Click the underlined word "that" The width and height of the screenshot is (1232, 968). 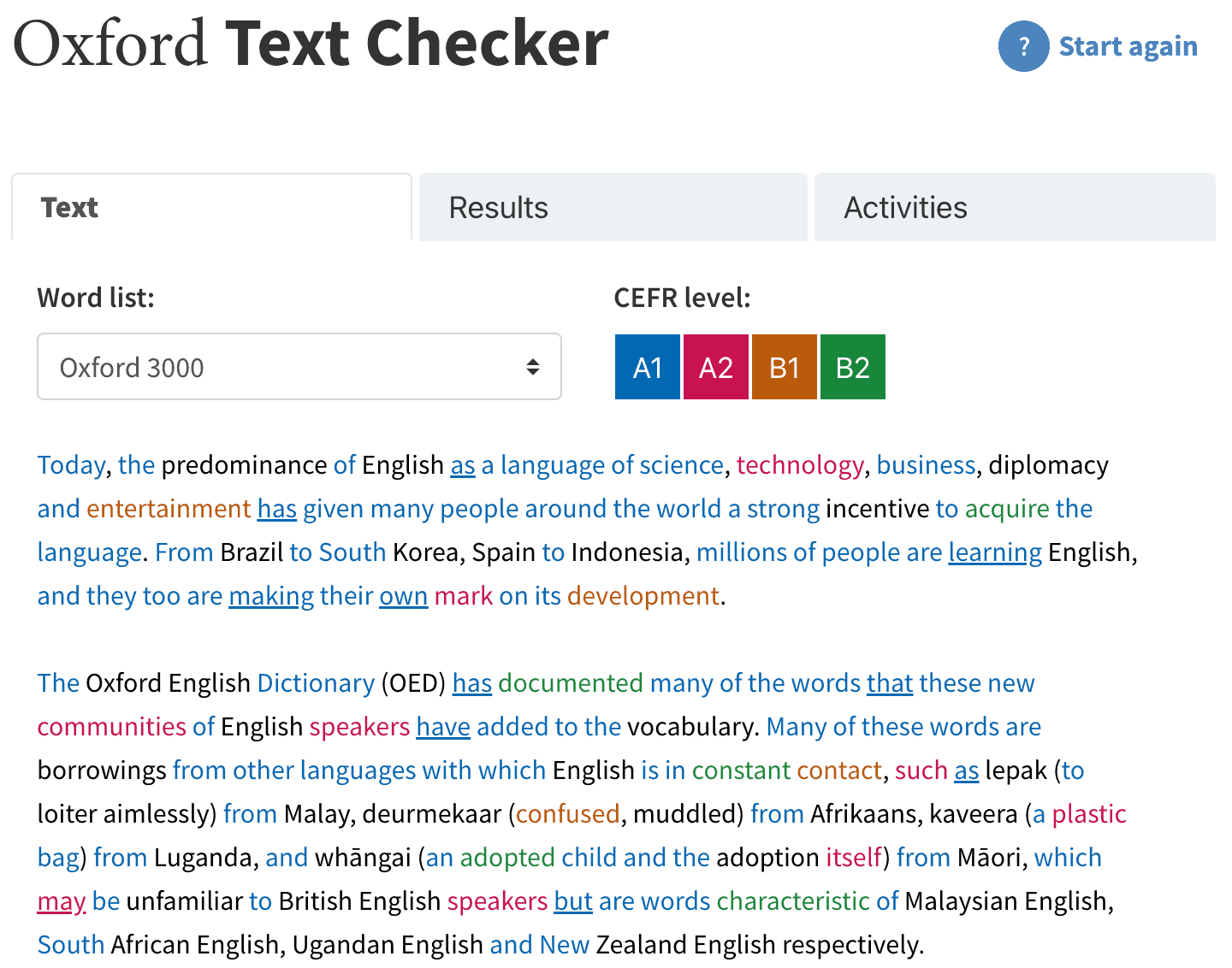[890, 683]
